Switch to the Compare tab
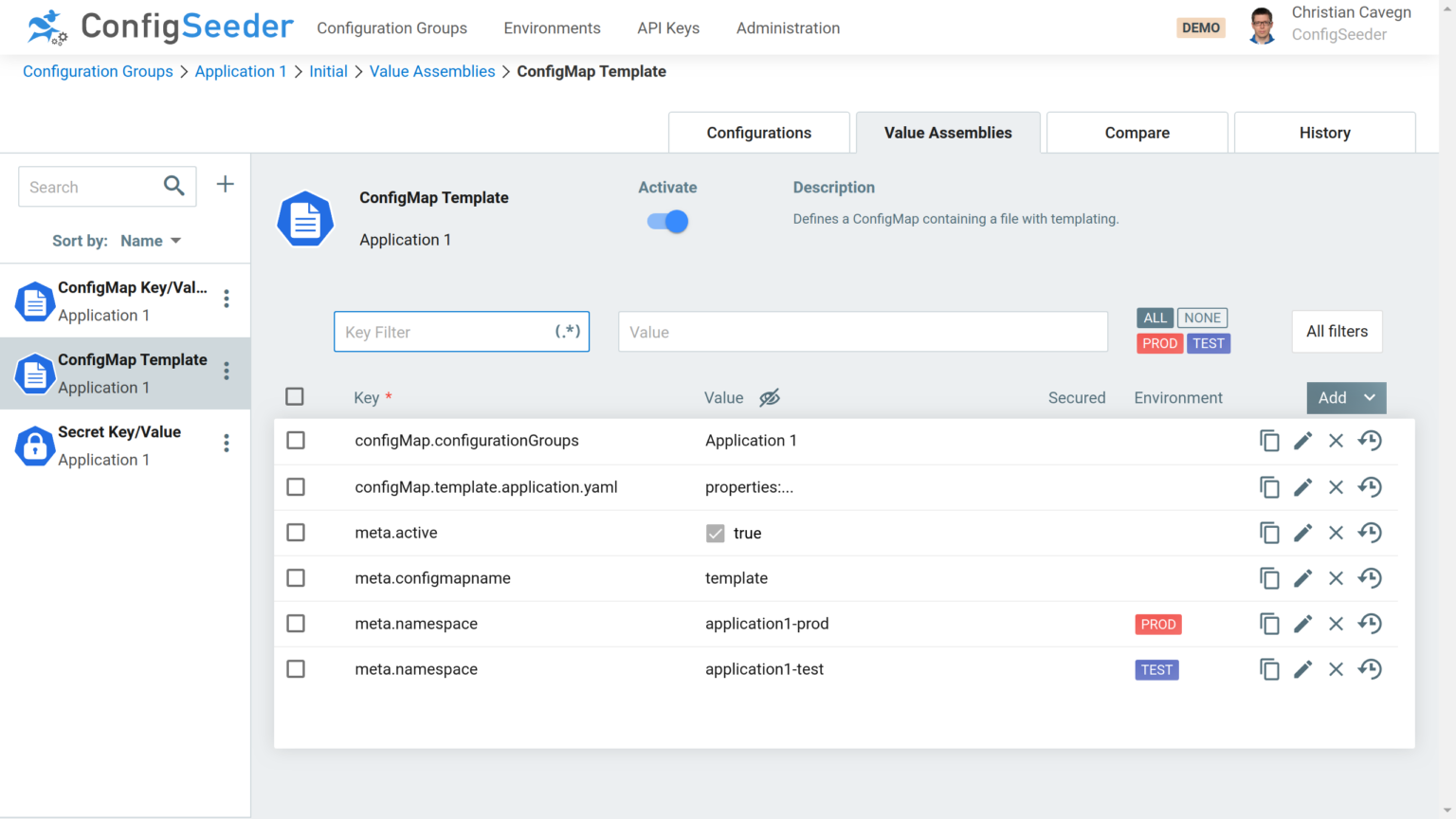1456x819 pixels. (x=1137, y=133)
